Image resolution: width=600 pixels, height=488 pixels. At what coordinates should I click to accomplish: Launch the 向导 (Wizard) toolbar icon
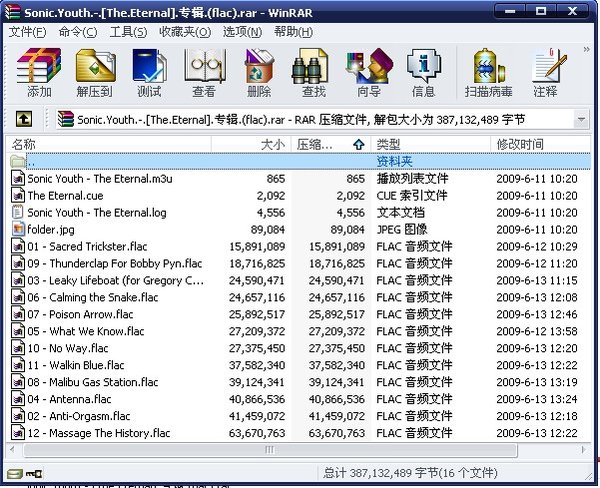pyautogui.click(x=369, y=72)
